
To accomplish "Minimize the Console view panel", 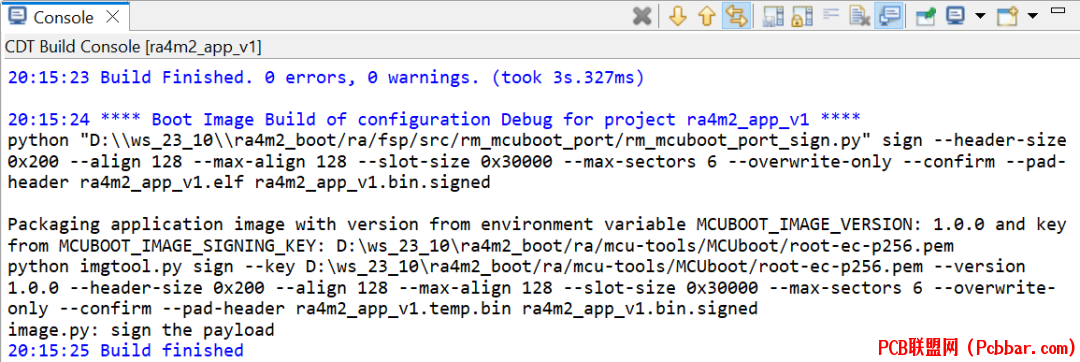I will click(x=1057, y=10).
